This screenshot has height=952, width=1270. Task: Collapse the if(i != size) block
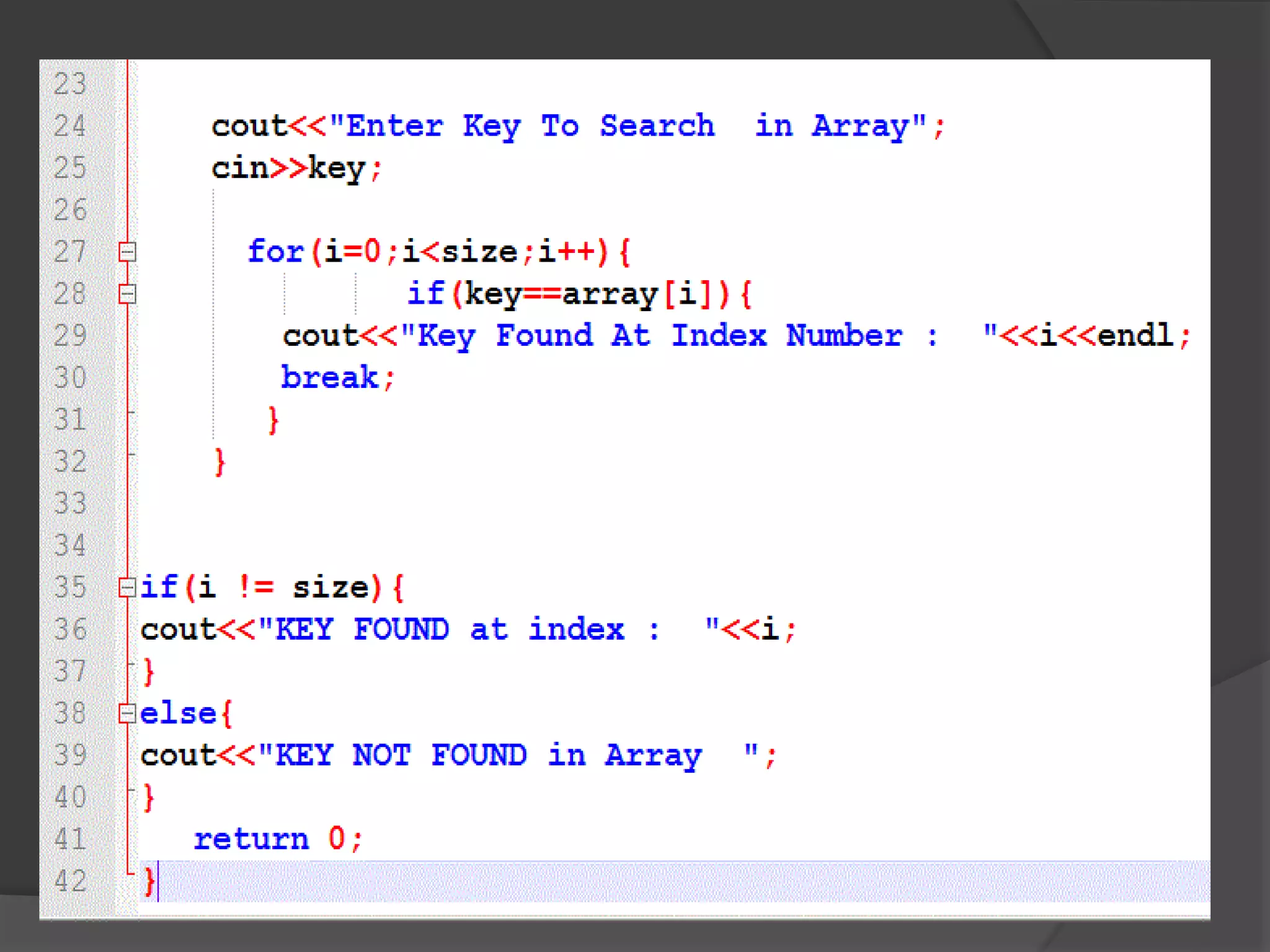click(127, 587)
